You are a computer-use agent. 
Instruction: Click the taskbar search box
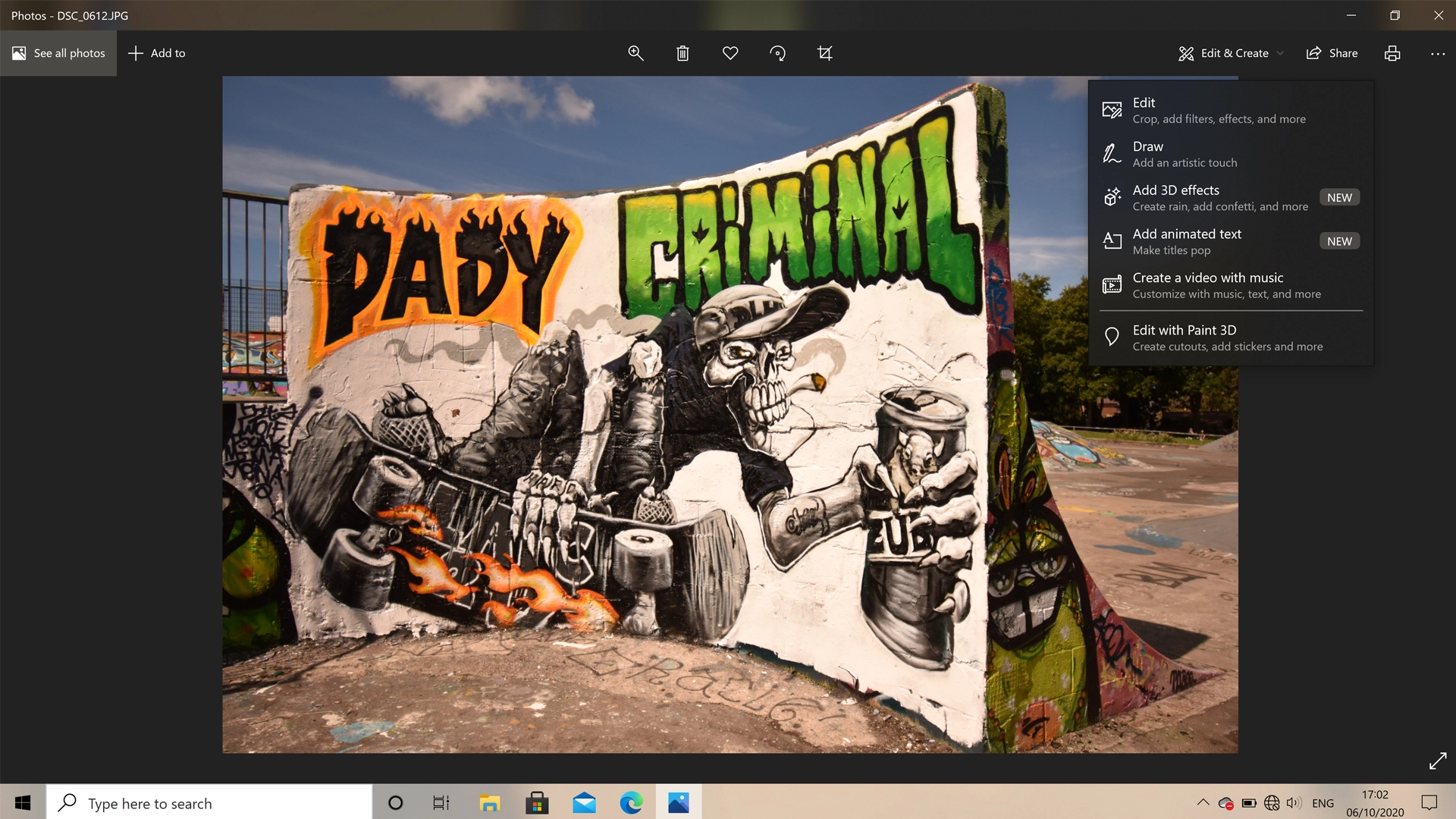pyautogui.click(x=209, y=803)
